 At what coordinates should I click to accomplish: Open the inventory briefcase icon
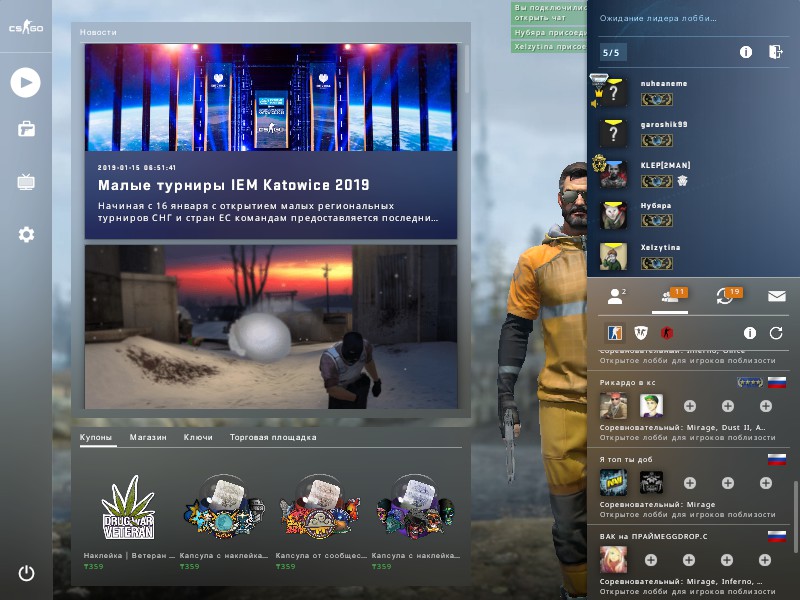(x=26, y=129)
